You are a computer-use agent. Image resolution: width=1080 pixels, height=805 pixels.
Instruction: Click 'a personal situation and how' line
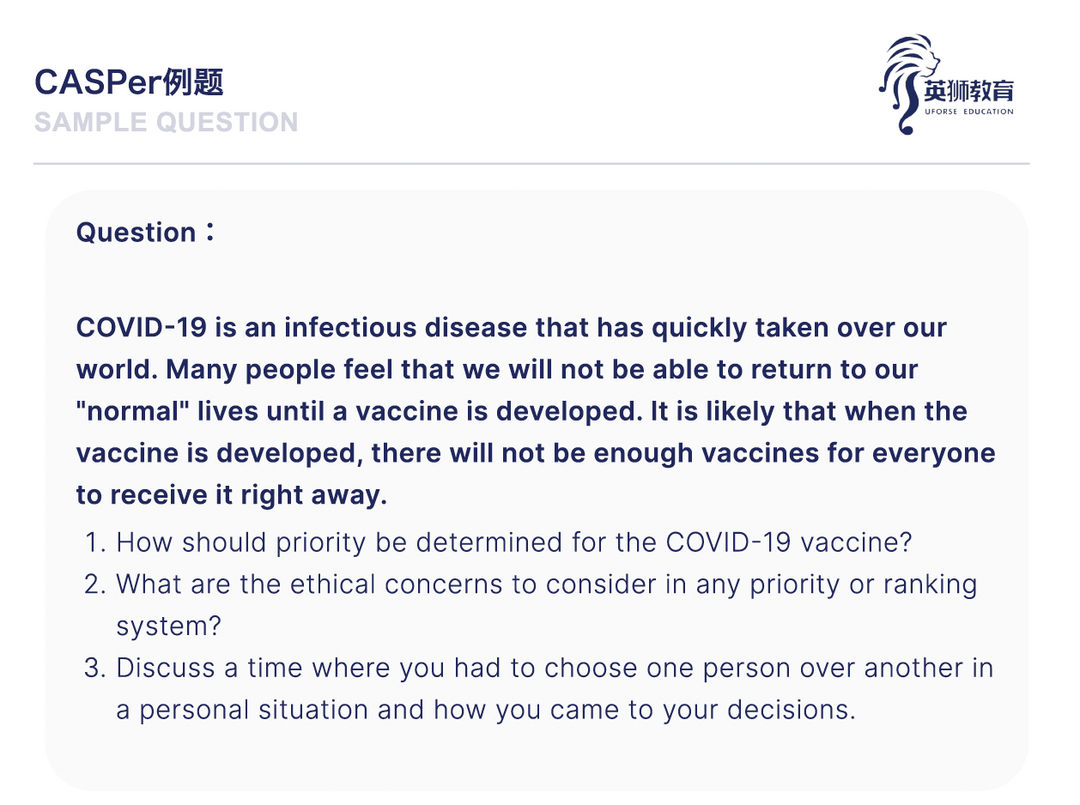point(486,710)
